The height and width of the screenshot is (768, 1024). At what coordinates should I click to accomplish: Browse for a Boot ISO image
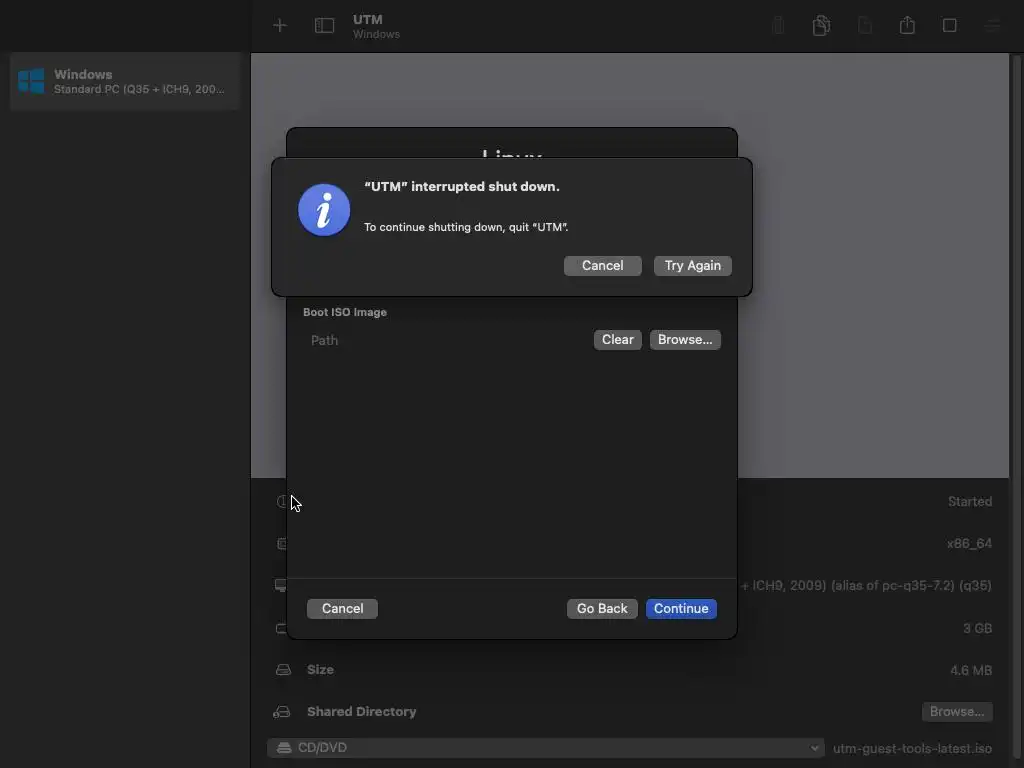pos(685,340)
